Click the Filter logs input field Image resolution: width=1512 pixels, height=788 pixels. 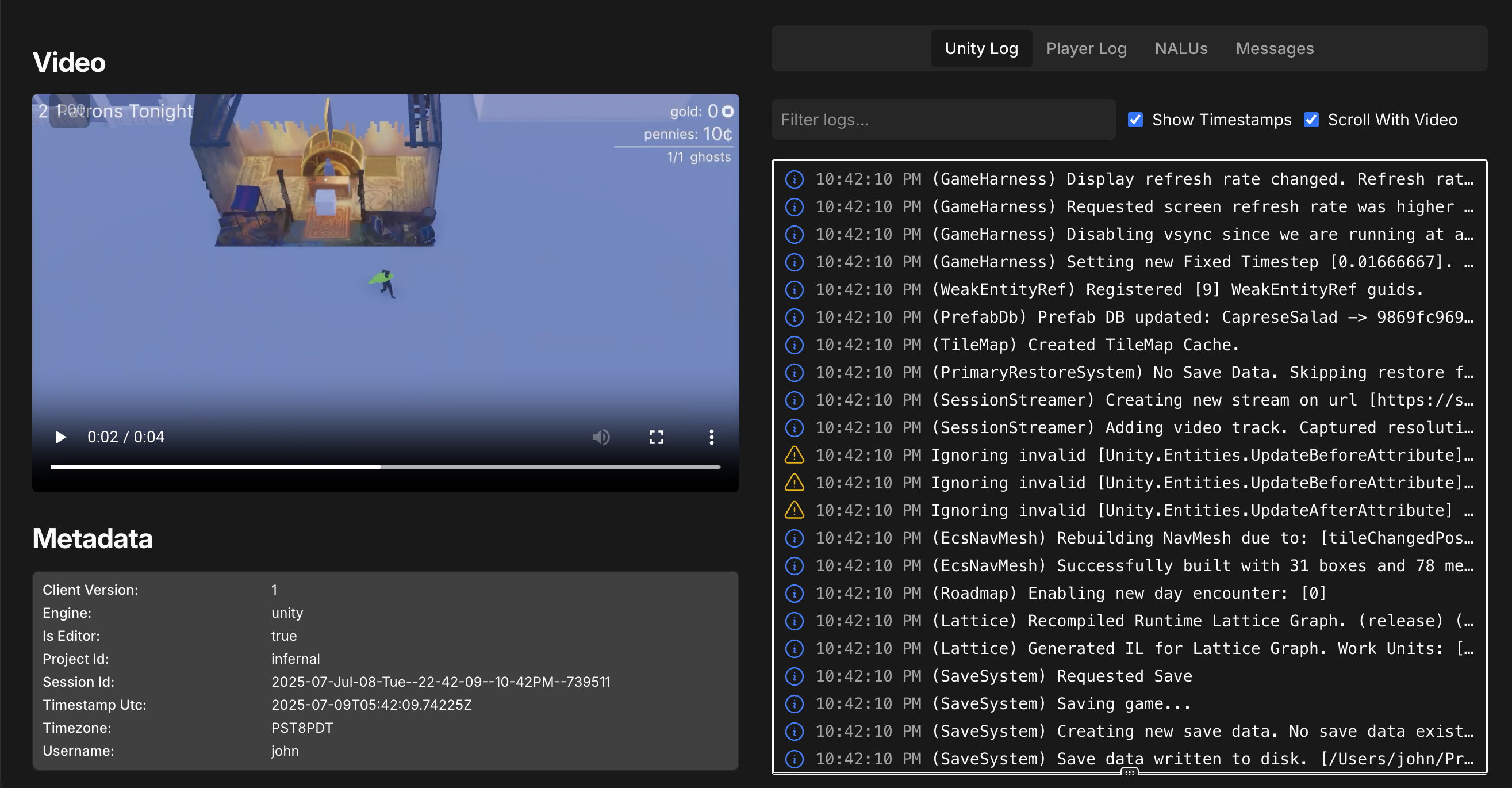tap(943, 120)
